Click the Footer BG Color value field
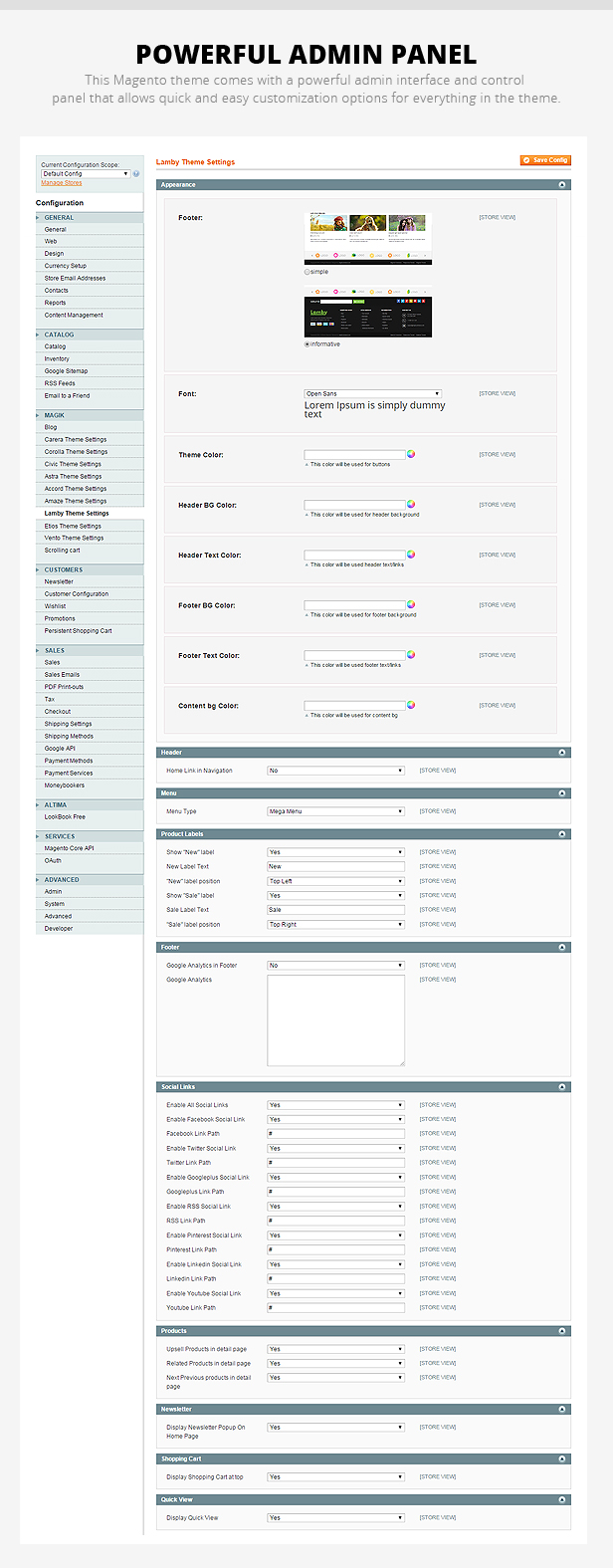The width and height of the screenshot is (613, 1568). [354, 605]
